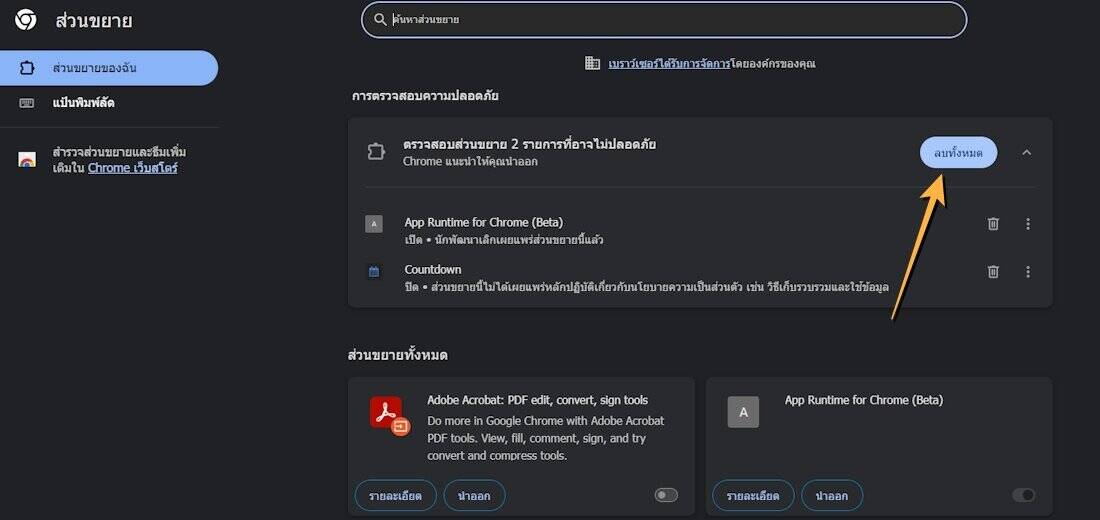Screen dimensions: 1100x520
Task: Toggle the App Runtime for Chrome card switch
Action: (x=1023, y=495)
